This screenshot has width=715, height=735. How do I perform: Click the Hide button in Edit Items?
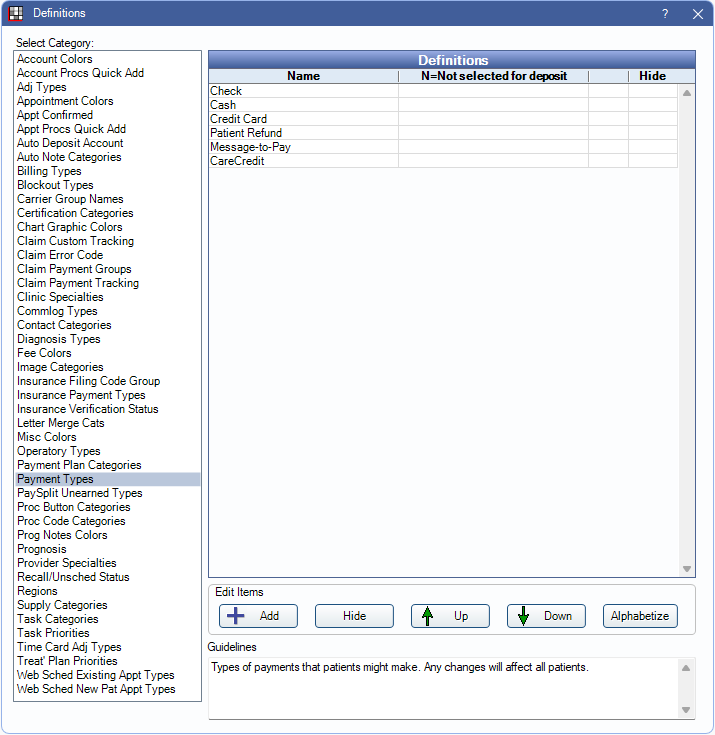click(x=354, y=616)
